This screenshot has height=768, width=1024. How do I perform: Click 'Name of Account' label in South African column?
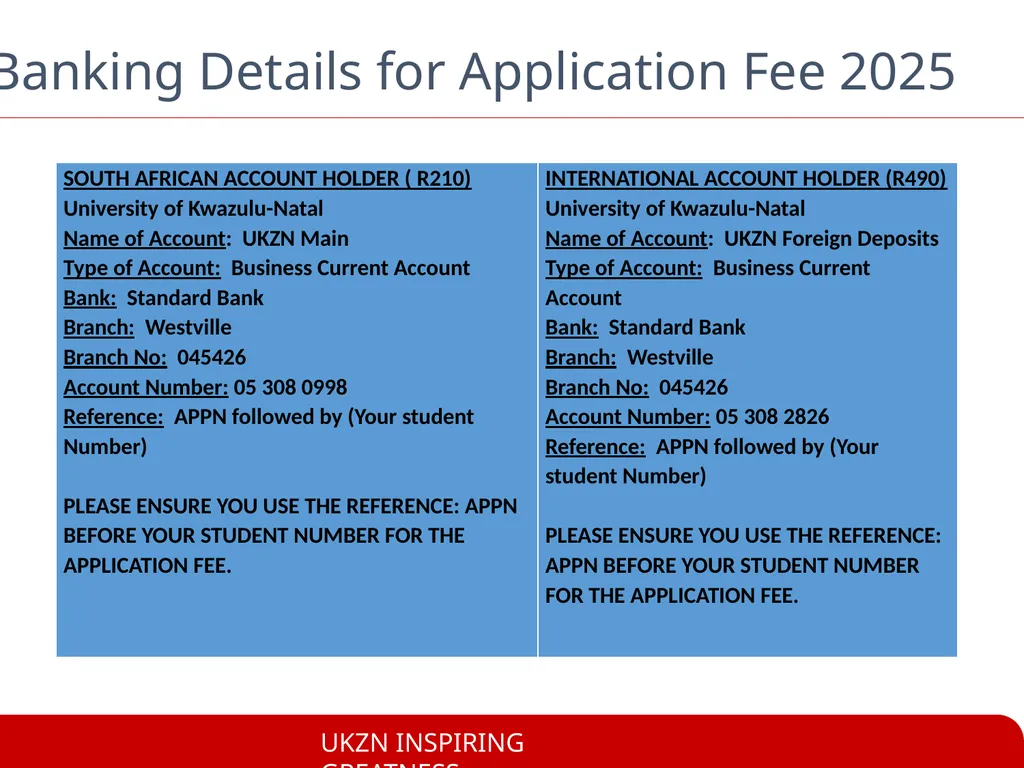[x=144, y=238]
